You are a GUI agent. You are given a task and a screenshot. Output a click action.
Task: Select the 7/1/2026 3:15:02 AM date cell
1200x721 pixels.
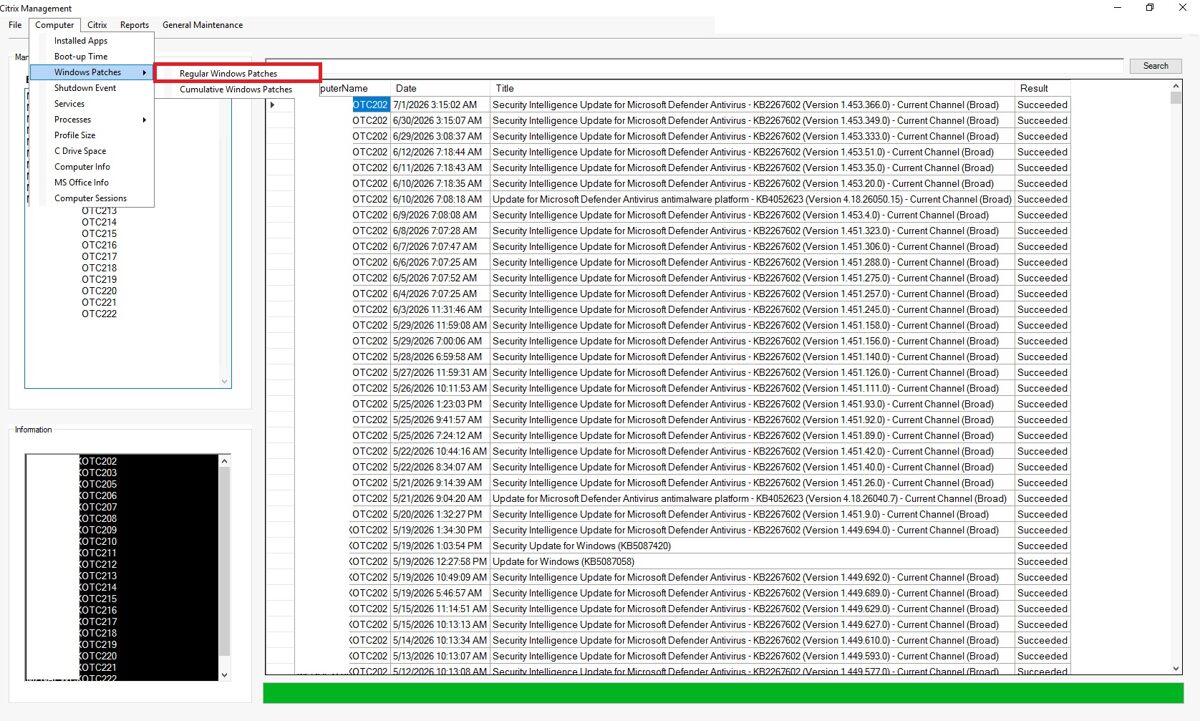440,105
